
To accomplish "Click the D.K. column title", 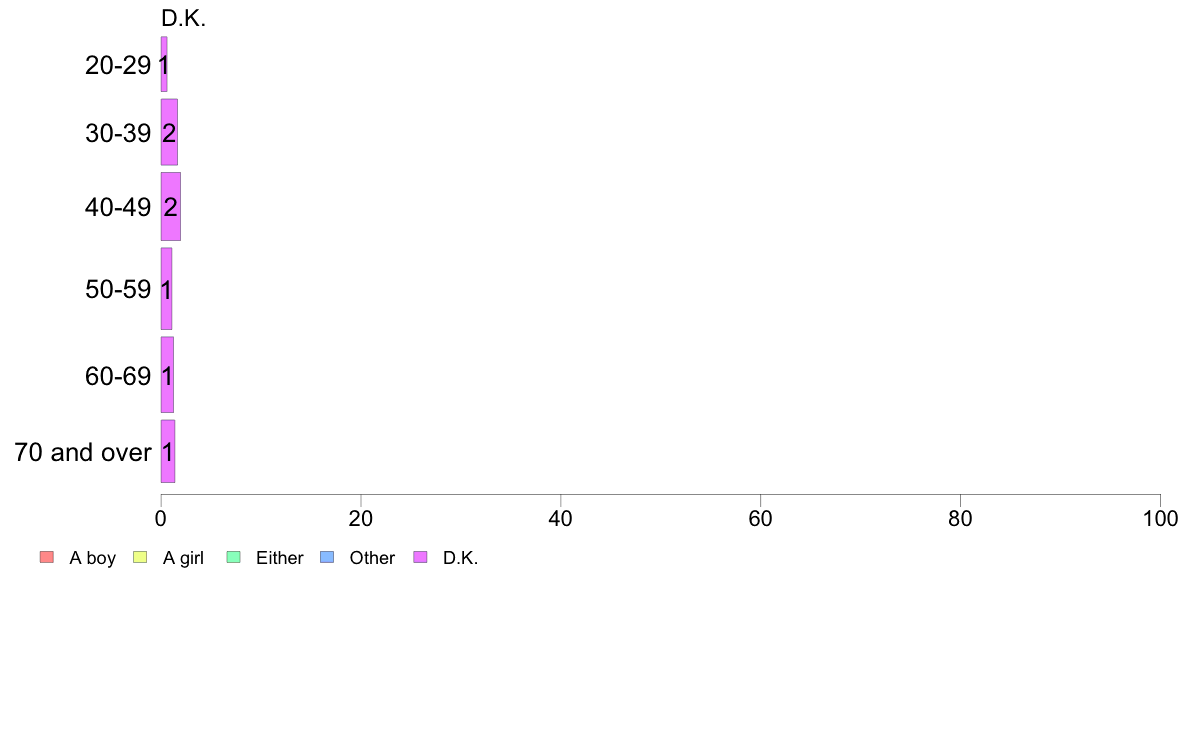I will tap(183, 19).
